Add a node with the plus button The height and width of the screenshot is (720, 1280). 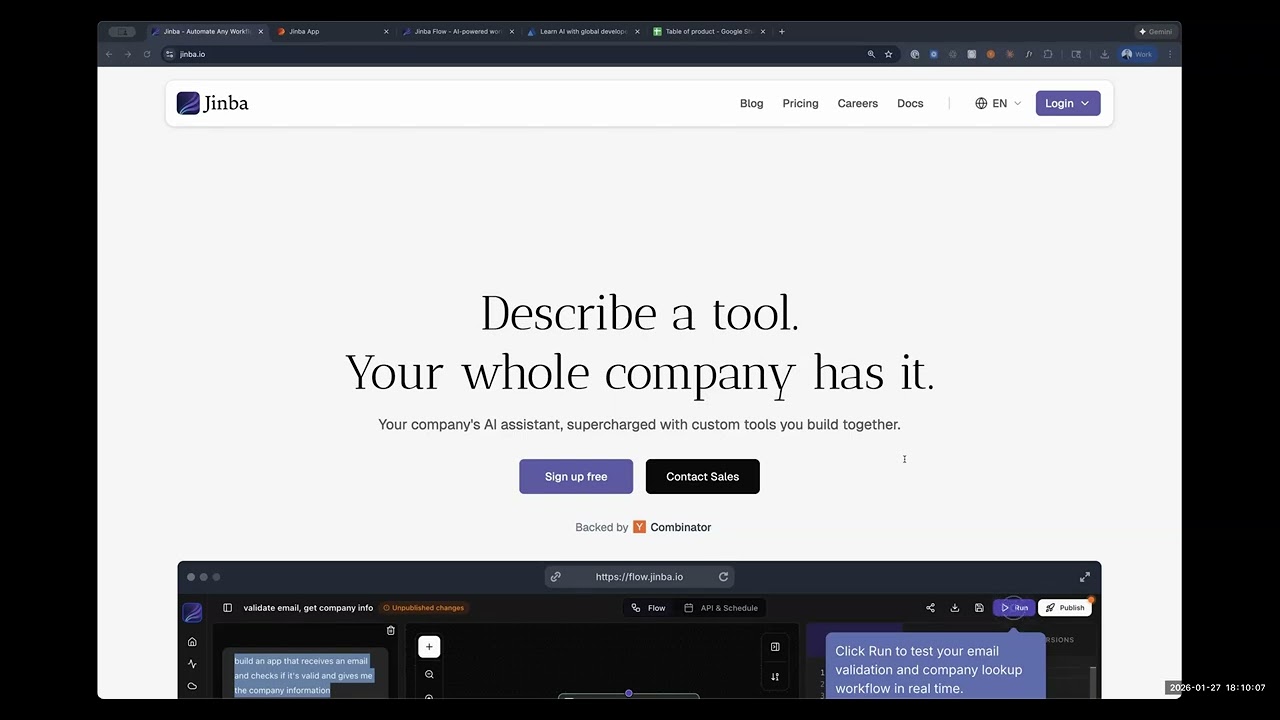coord(429,647)
